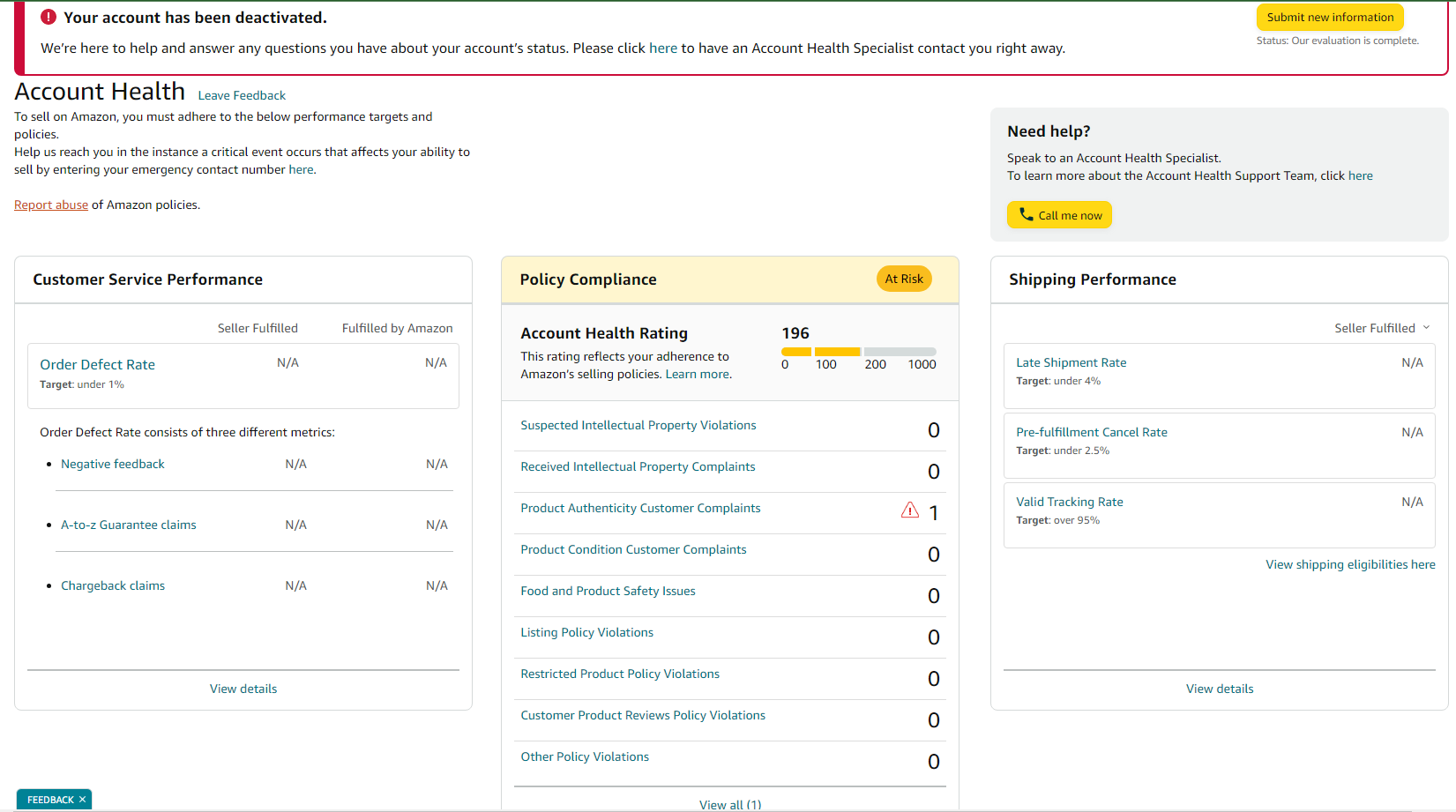Click View all (1) policy issues
Image resolution: width=1456 pixels, height=812 pixels.
[730, 804]
